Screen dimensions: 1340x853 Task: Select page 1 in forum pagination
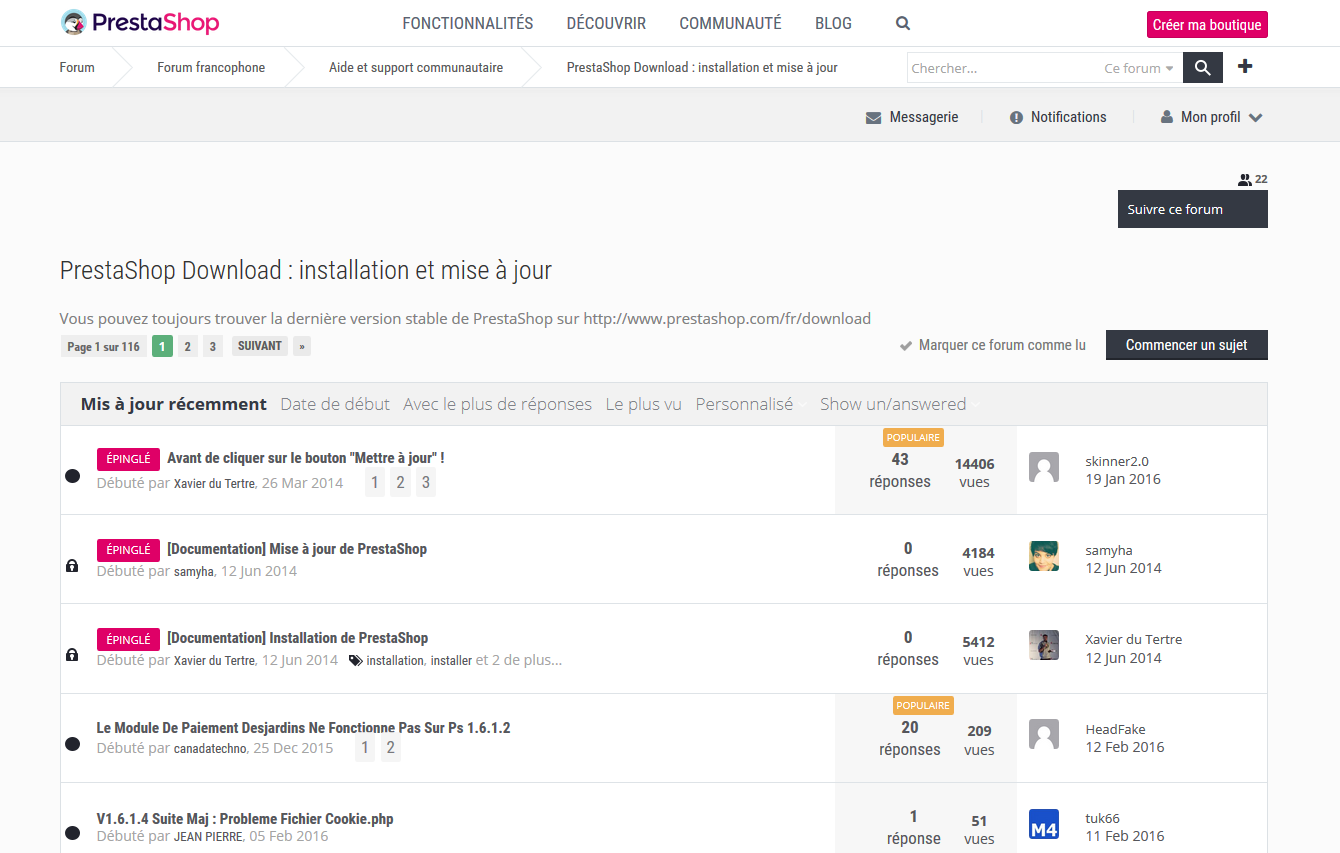coord(163,347)
